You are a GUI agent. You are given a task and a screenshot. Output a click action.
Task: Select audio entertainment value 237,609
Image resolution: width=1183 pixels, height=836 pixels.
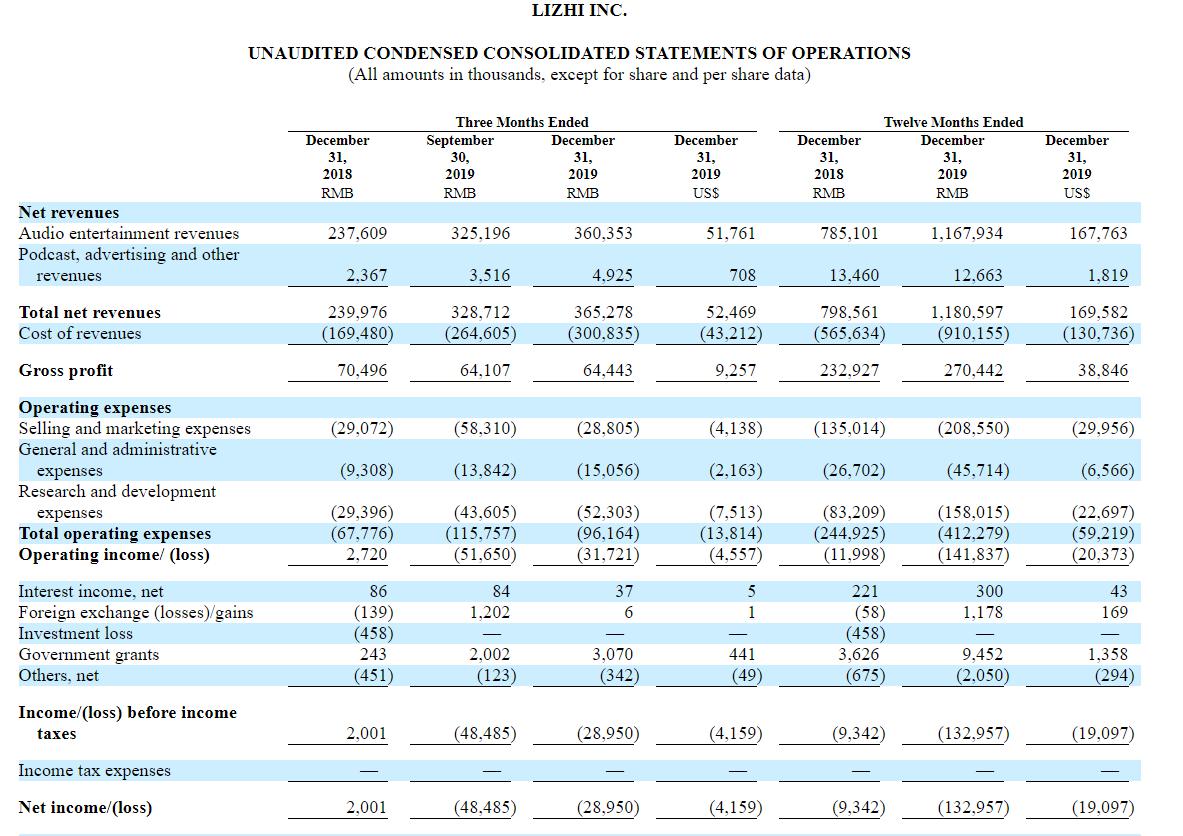tap(357, 234)
